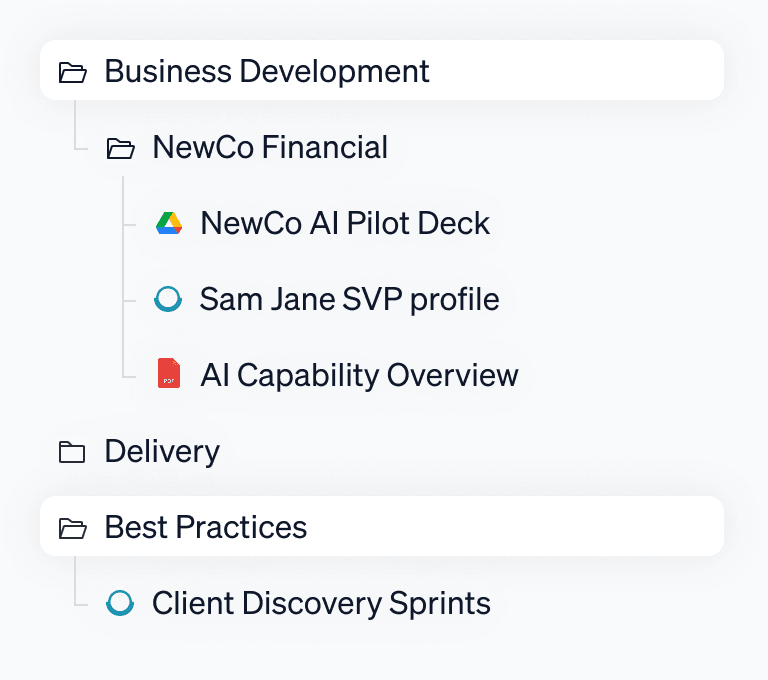The image size is (768, 680).
Task: Open the NewCo AI Pilot Deck file
Action: 345,223
